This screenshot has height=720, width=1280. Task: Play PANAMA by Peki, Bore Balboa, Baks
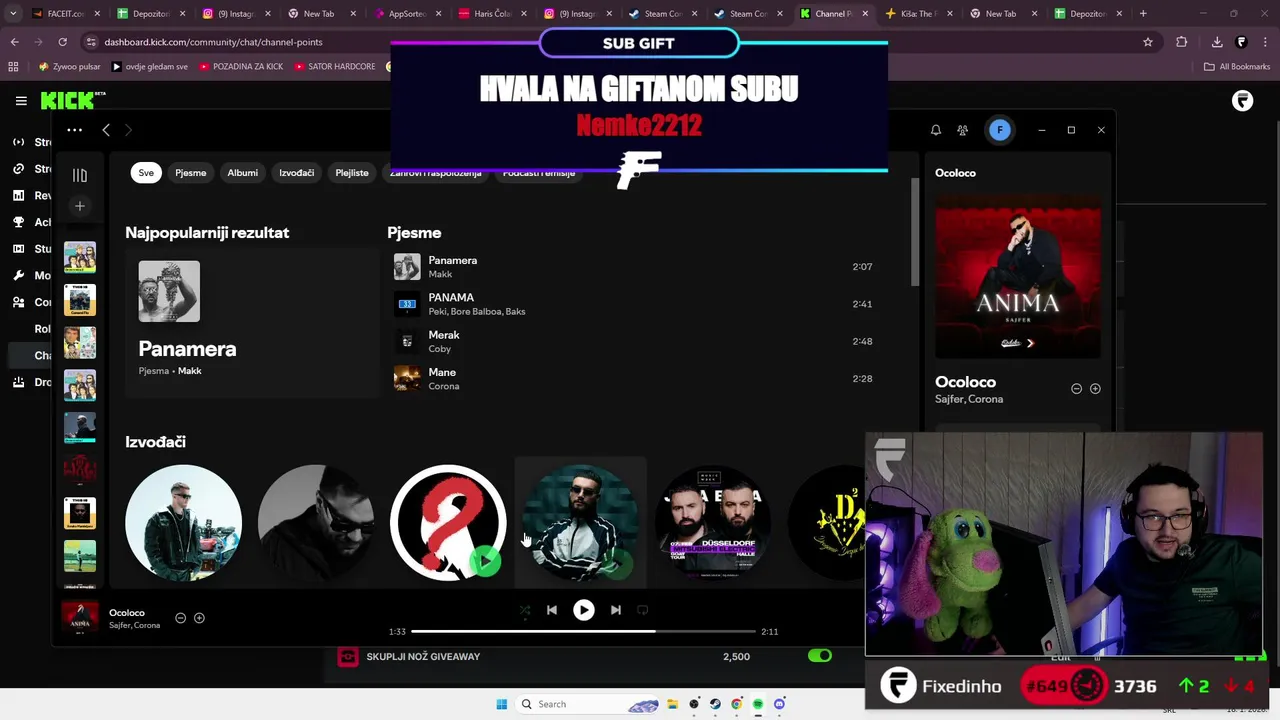[640, 304]
